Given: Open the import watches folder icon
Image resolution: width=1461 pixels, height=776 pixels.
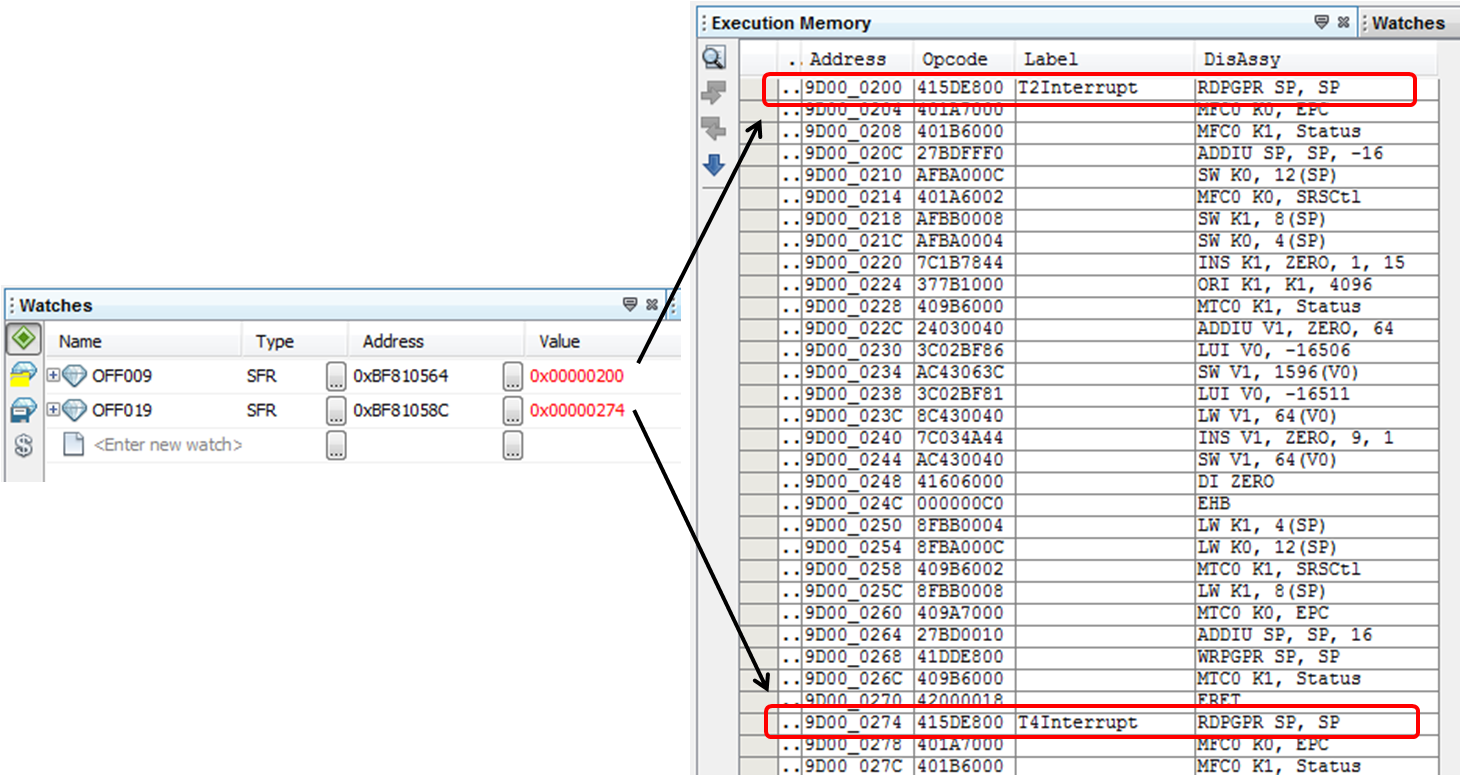Looking at the screenshot, I should click(x=22, y=377).
